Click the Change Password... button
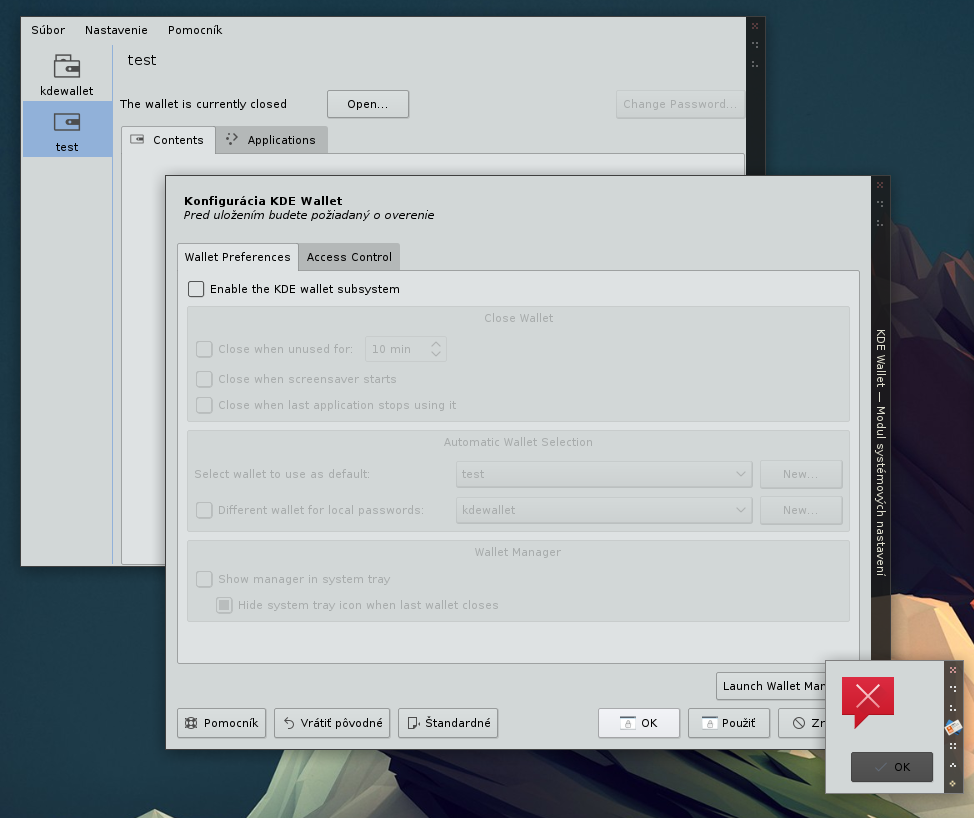974x818 pixels. [680, 104]
